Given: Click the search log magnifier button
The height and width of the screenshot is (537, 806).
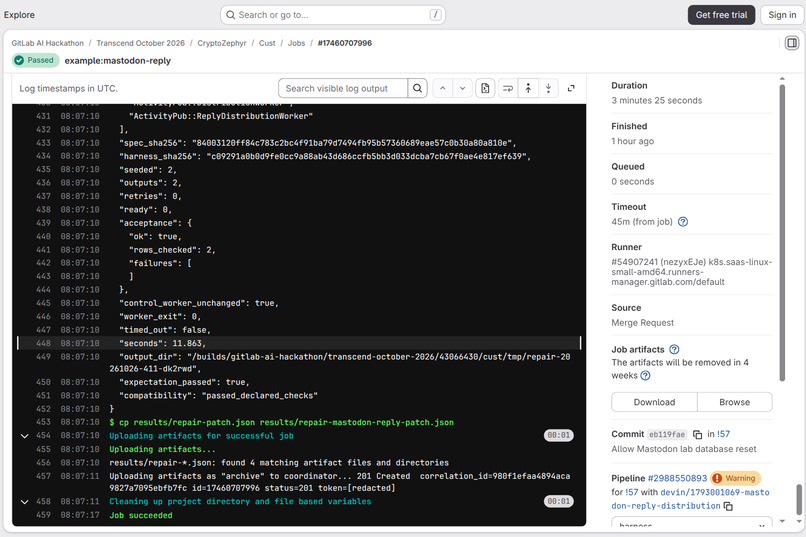Looking at the screenshot, I should pyautogui.click(x=417, y=88).
